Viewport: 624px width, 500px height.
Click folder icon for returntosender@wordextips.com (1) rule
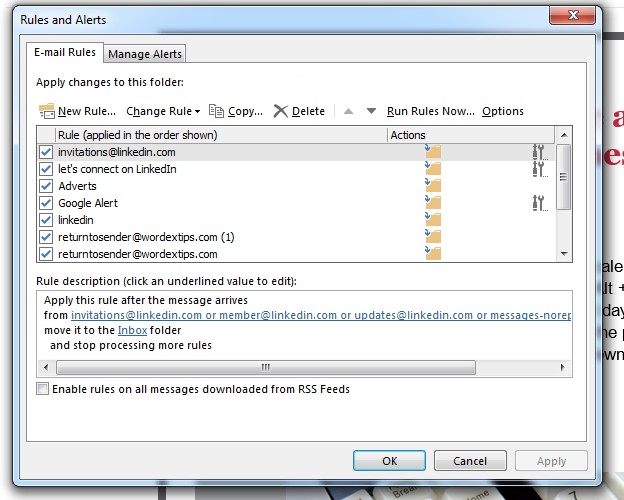[433, 236]
